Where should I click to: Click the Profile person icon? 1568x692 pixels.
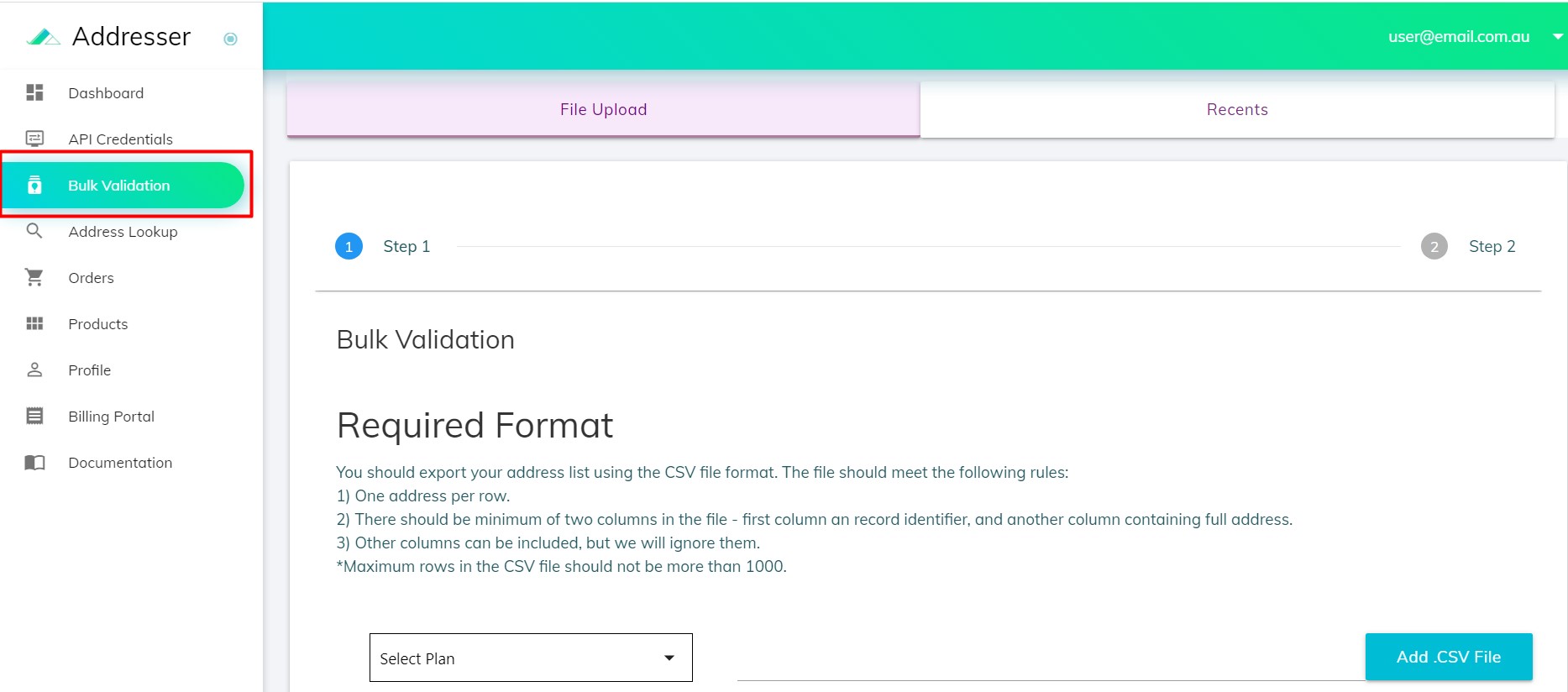coord(34,370)
